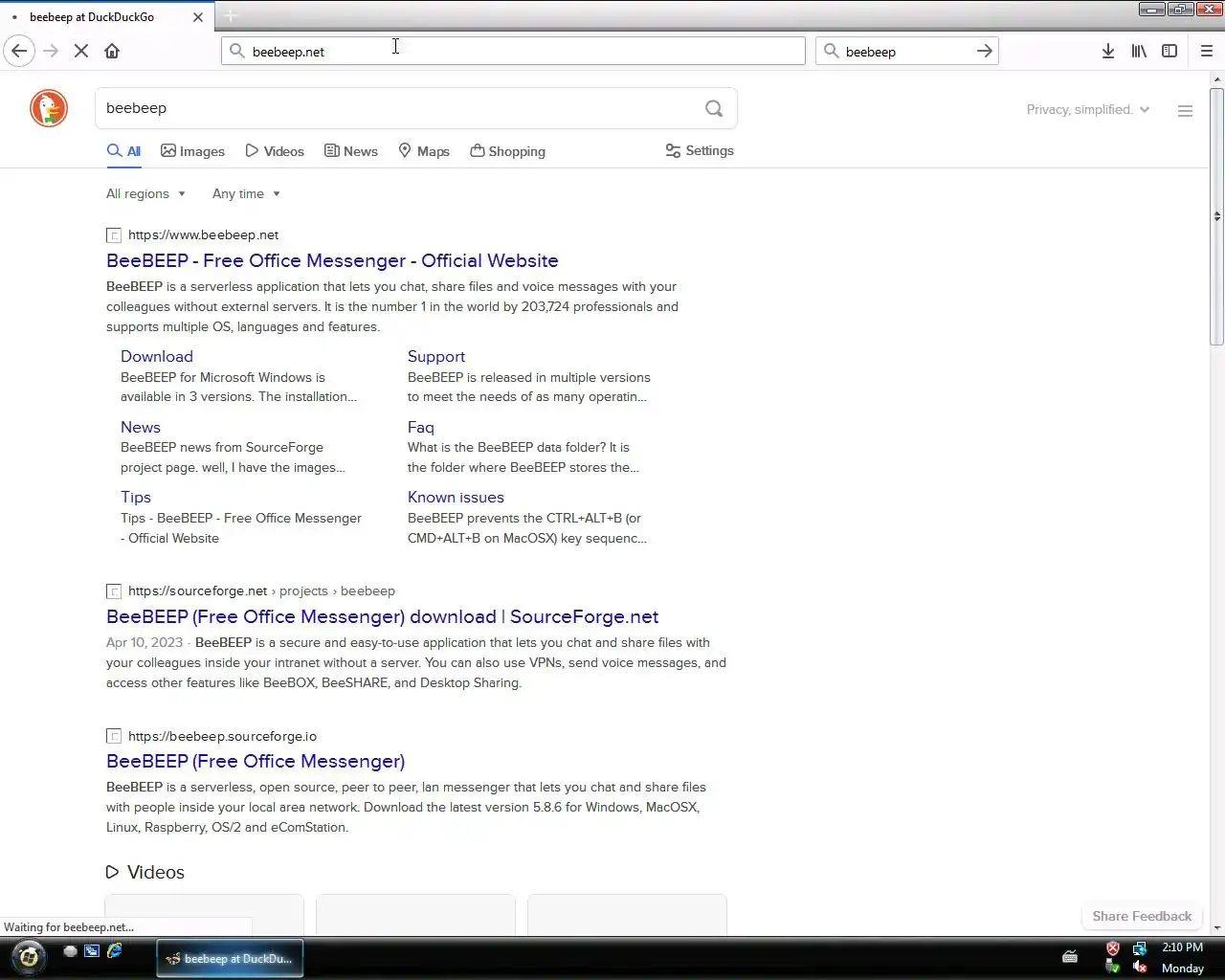The width and height of the screenshot is (1225, 980).
Task: Launch Internet Explorer from quick launch
Action: point(114,951)
